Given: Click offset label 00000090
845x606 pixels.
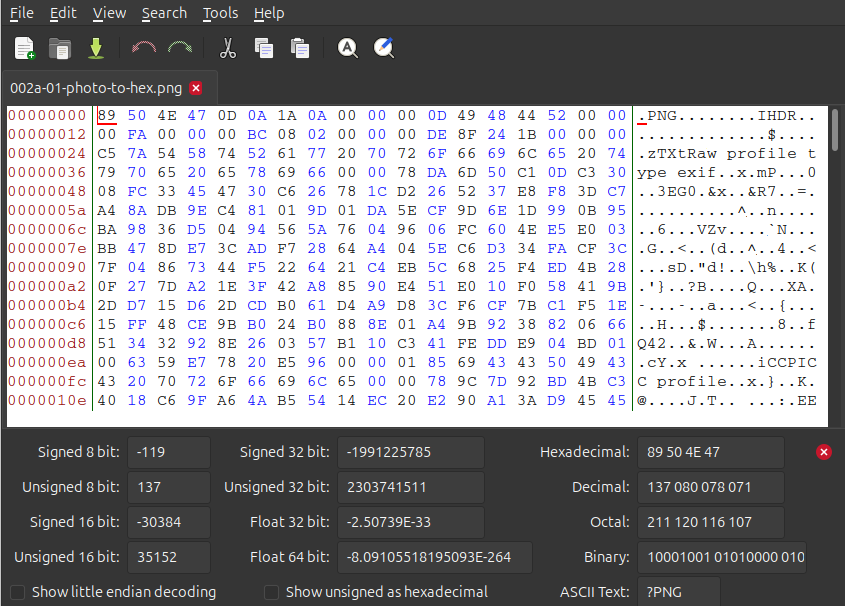Looking at the screenshot, I should click(x=47, y=267).
